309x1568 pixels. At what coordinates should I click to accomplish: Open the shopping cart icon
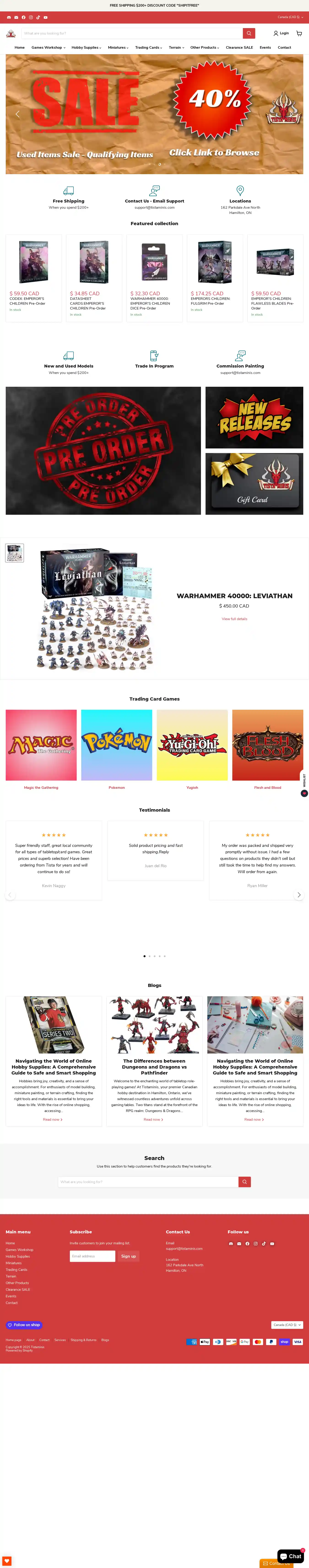299,33
